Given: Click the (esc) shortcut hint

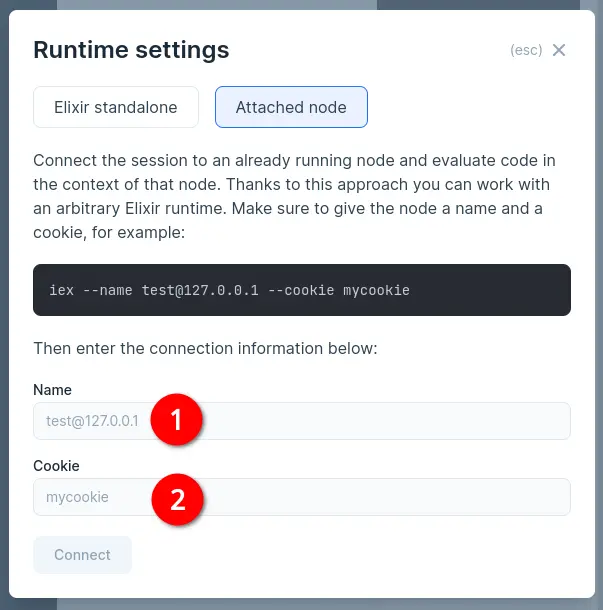Looking at the screenshot, I should pyautogui.click(x=526, y=50).
